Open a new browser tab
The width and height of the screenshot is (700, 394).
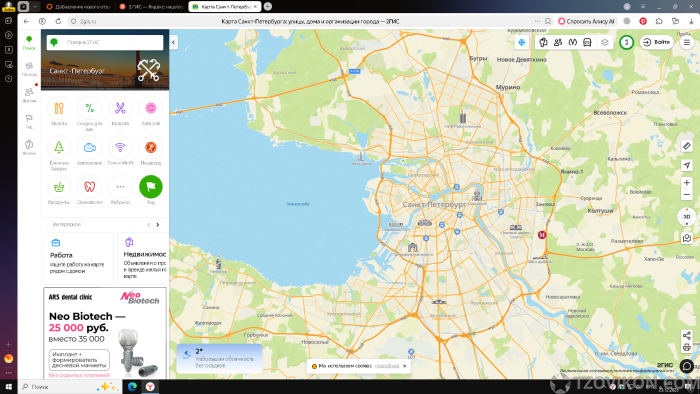click(268, 6)
